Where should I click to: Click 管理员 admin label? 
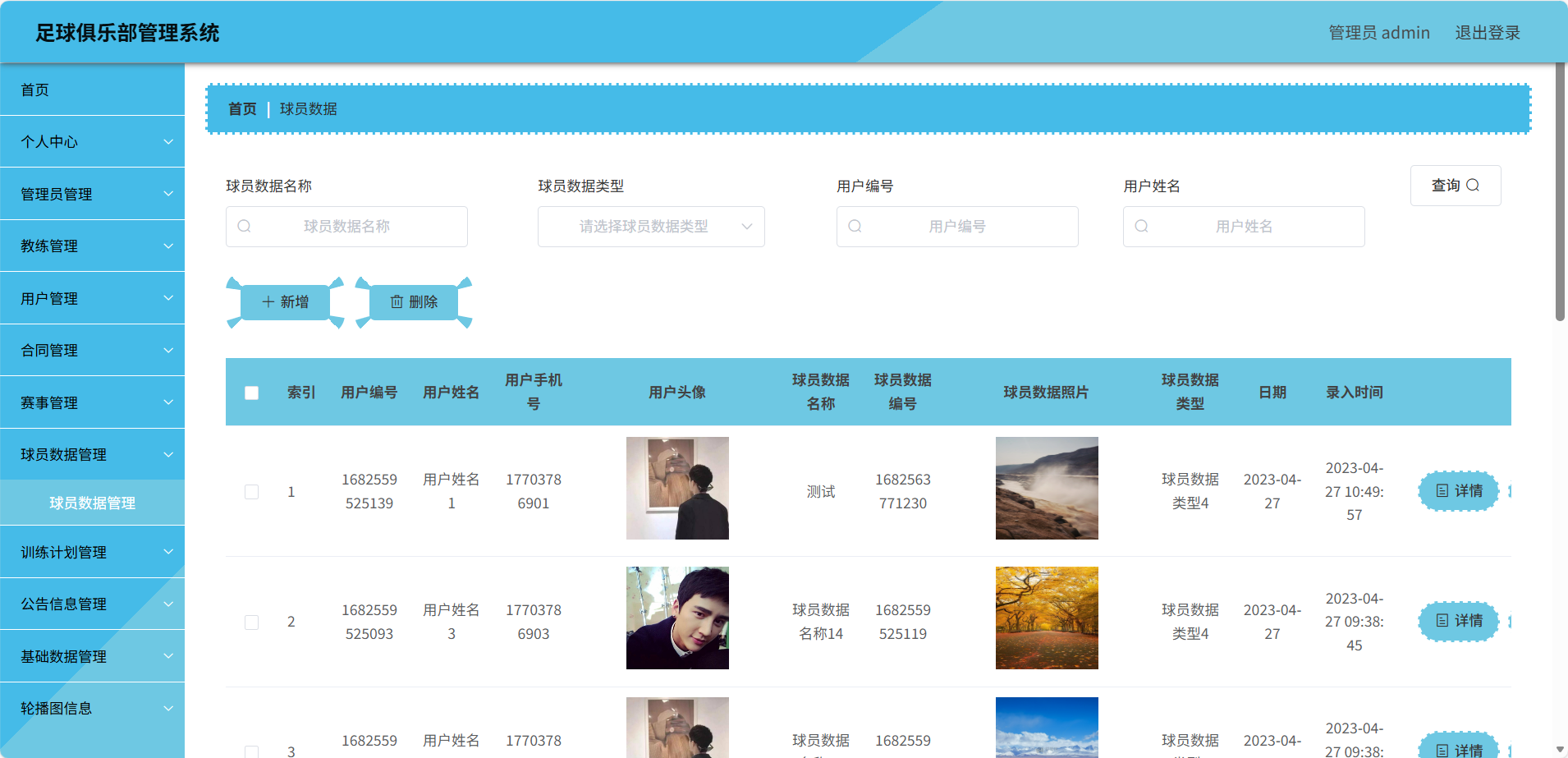(x=1379, y=33)
